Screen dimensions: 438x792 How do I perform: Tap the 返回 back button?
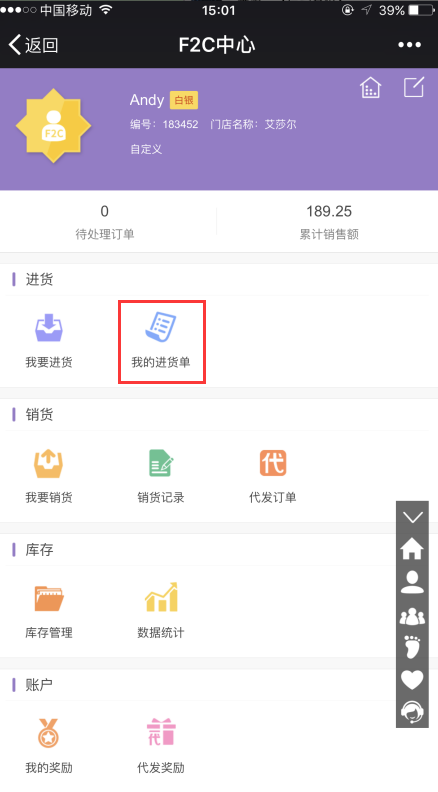tap(33, 45)
